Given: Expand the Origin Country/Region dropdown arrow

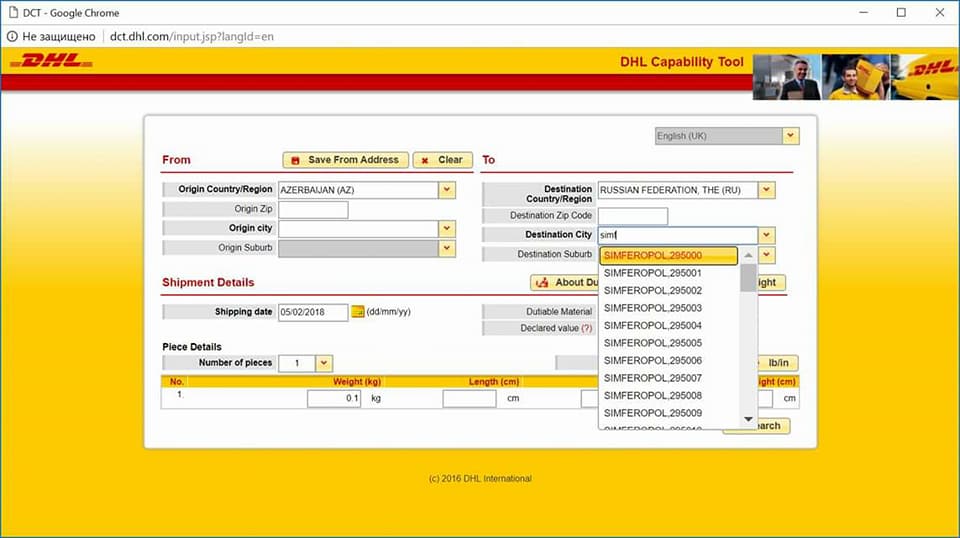Looking at the screenshot, I should [447, 190].
